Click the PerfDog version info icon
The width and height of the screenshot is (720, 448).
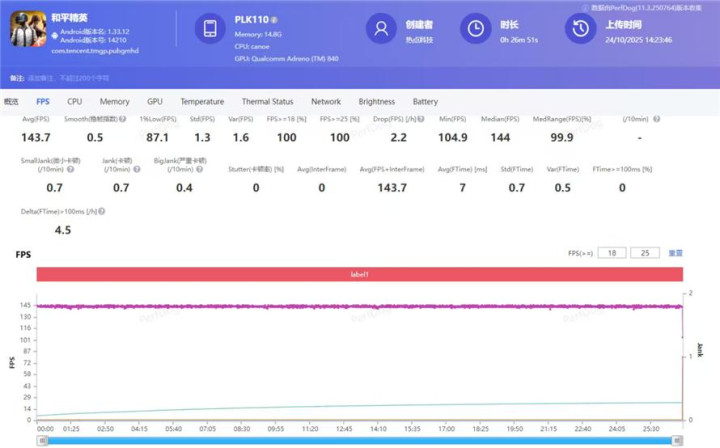pos(585,8)
